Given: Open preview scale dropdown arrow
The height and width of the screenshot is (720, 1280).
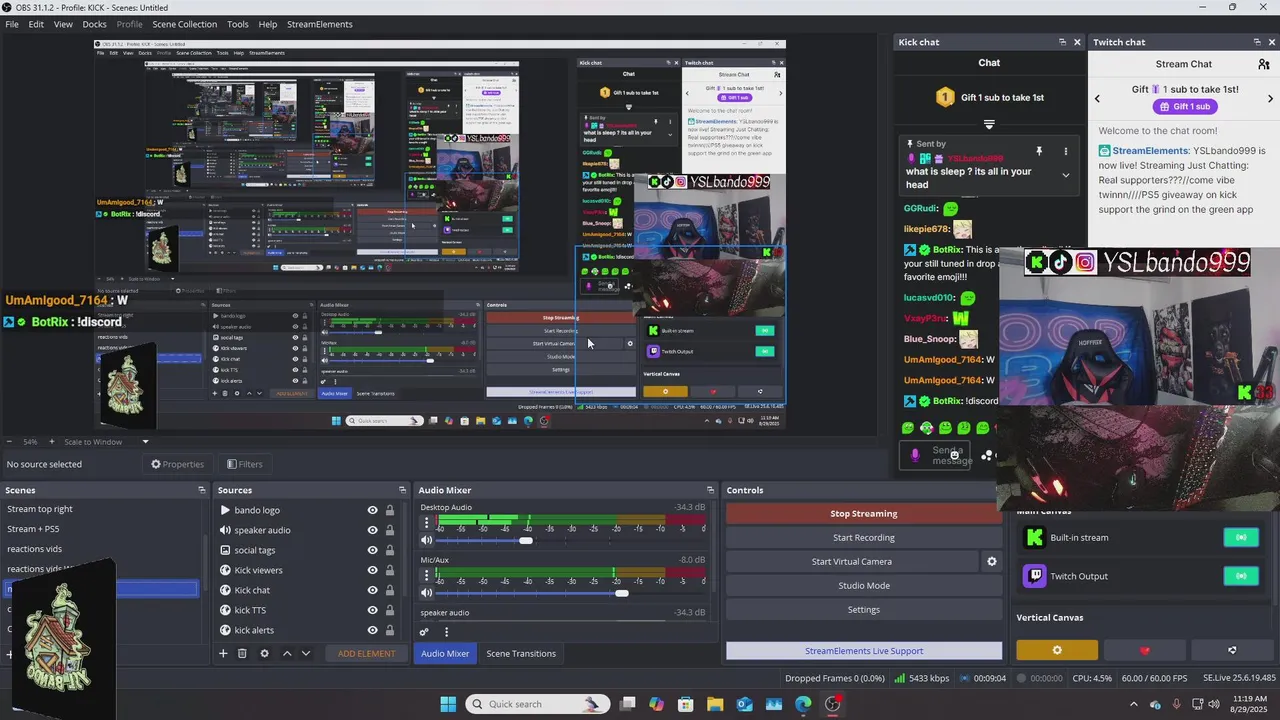Looking at the screenshot, I should click(145, 442).
